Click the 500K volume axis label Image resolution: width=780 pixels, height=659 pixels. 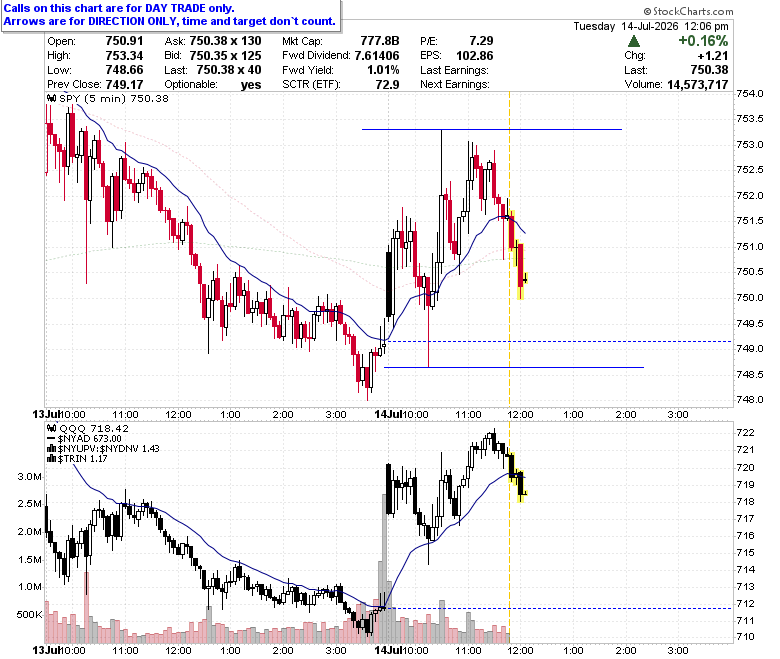tap(29, 615)
